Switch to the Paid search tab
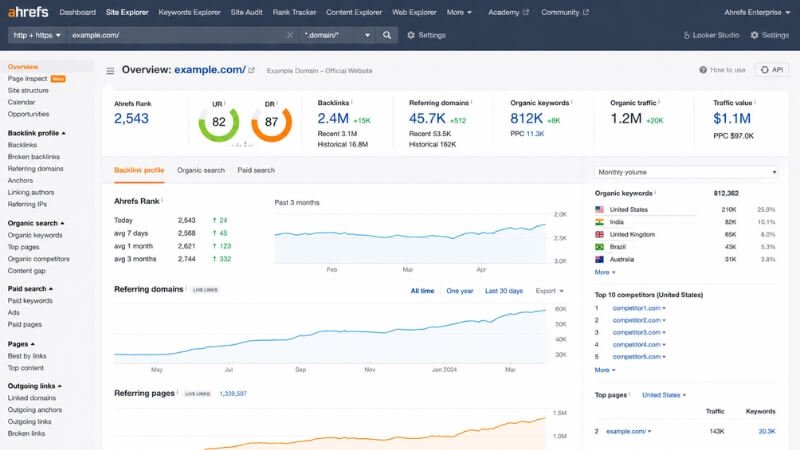This screenshot has height=450, width=800. click(x=256, y=170)
